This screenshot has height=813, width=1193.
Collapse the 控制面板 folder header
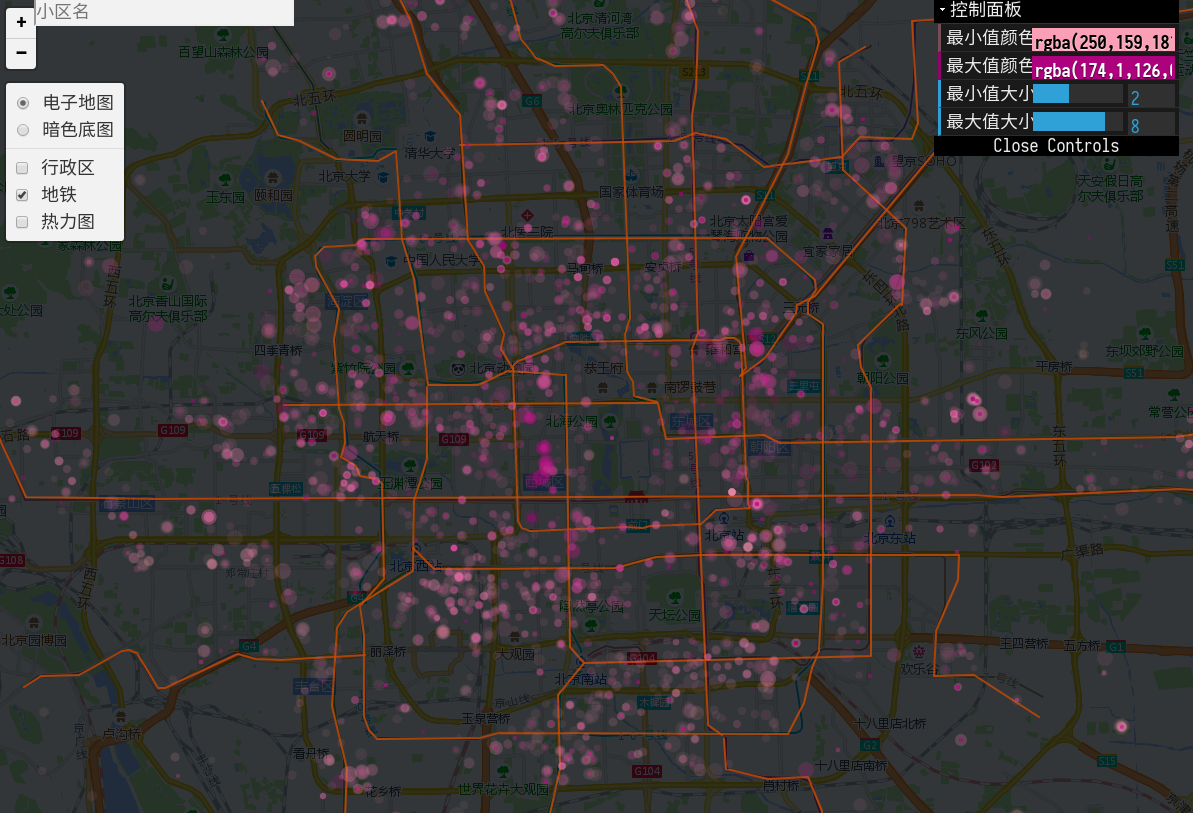click(1056, 10)
